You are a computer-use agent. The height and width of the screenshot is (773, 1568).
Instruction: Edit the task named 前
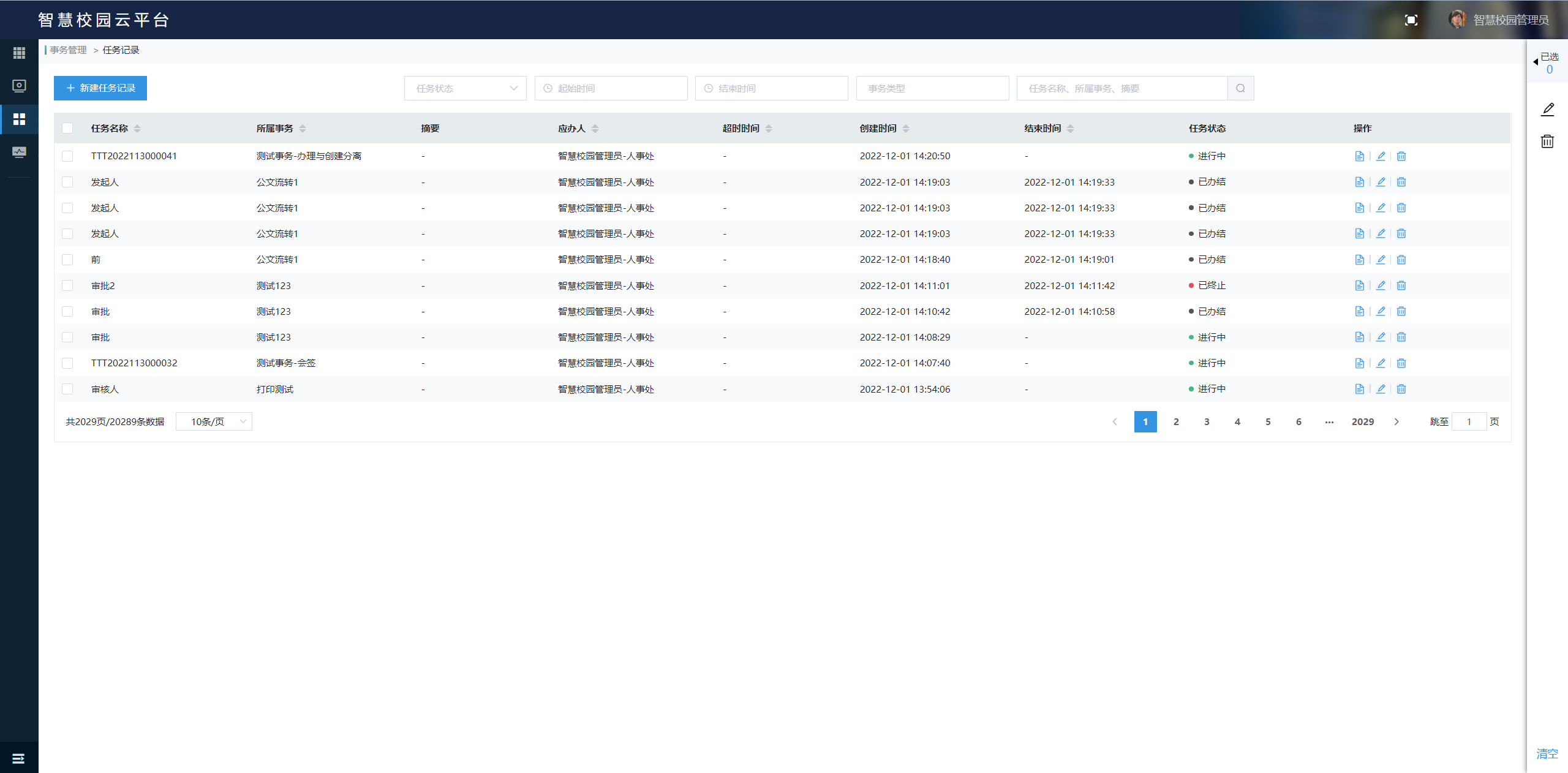[x=1381, y=260]
